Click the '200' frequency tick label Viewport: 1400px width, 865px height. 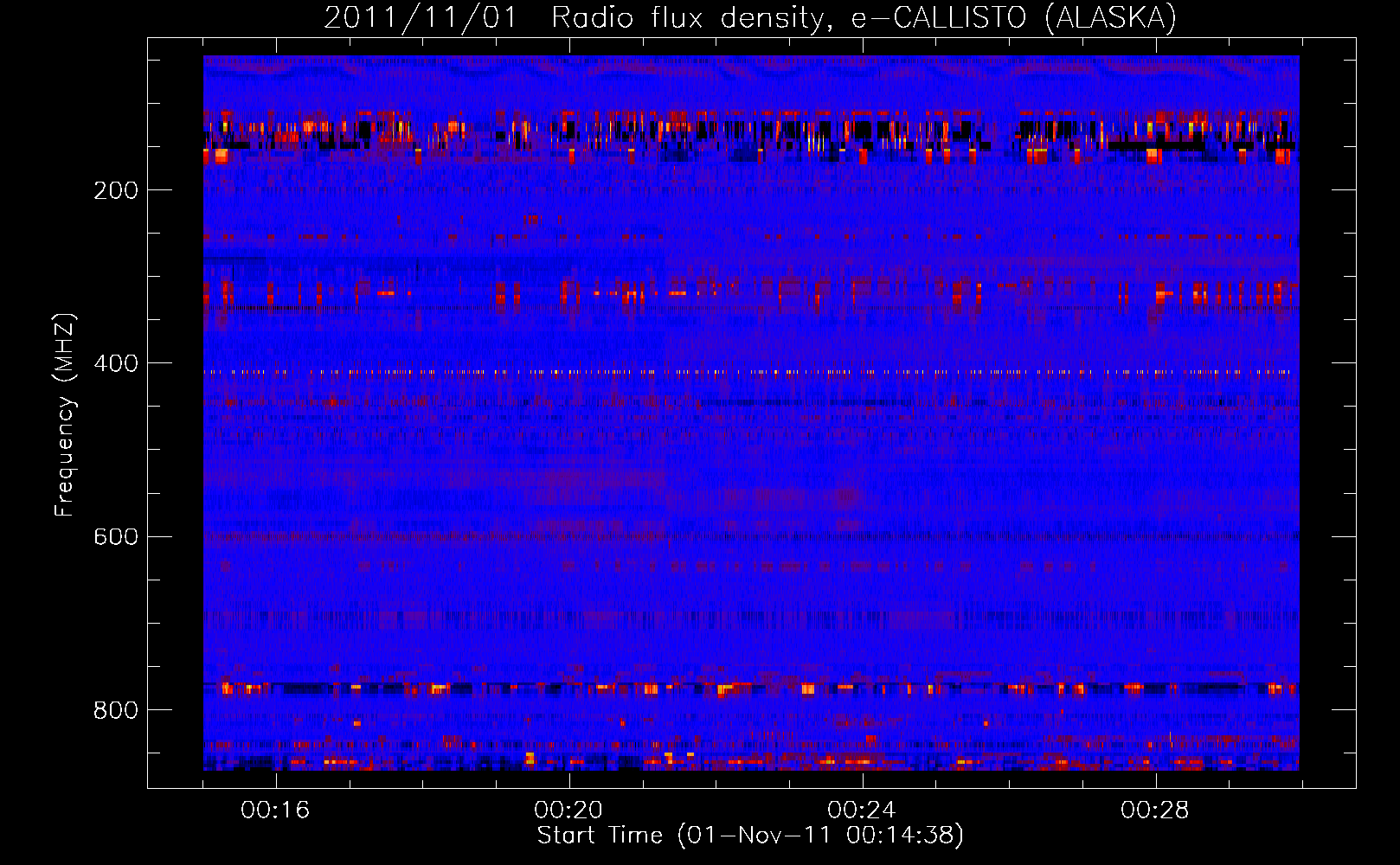[116, 190]
